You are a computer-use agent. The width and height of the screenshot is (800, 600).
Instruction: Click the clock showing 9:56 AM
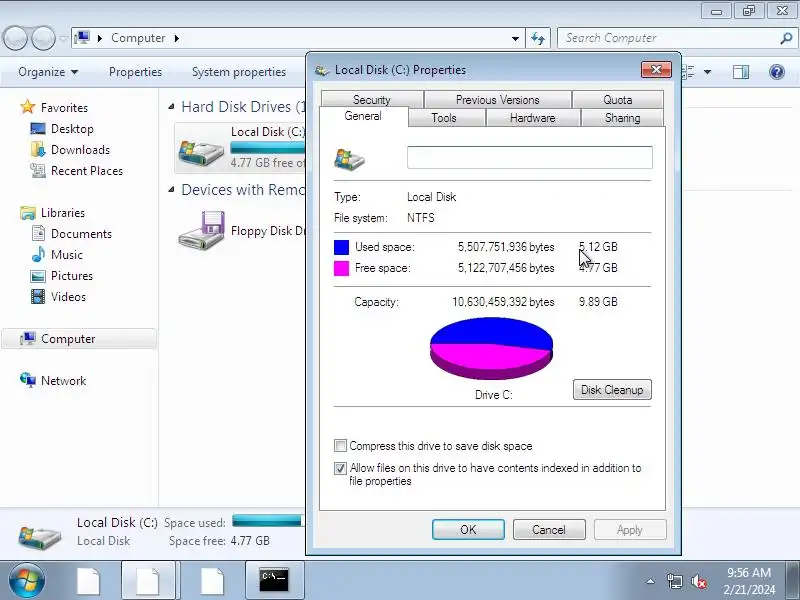749,572
